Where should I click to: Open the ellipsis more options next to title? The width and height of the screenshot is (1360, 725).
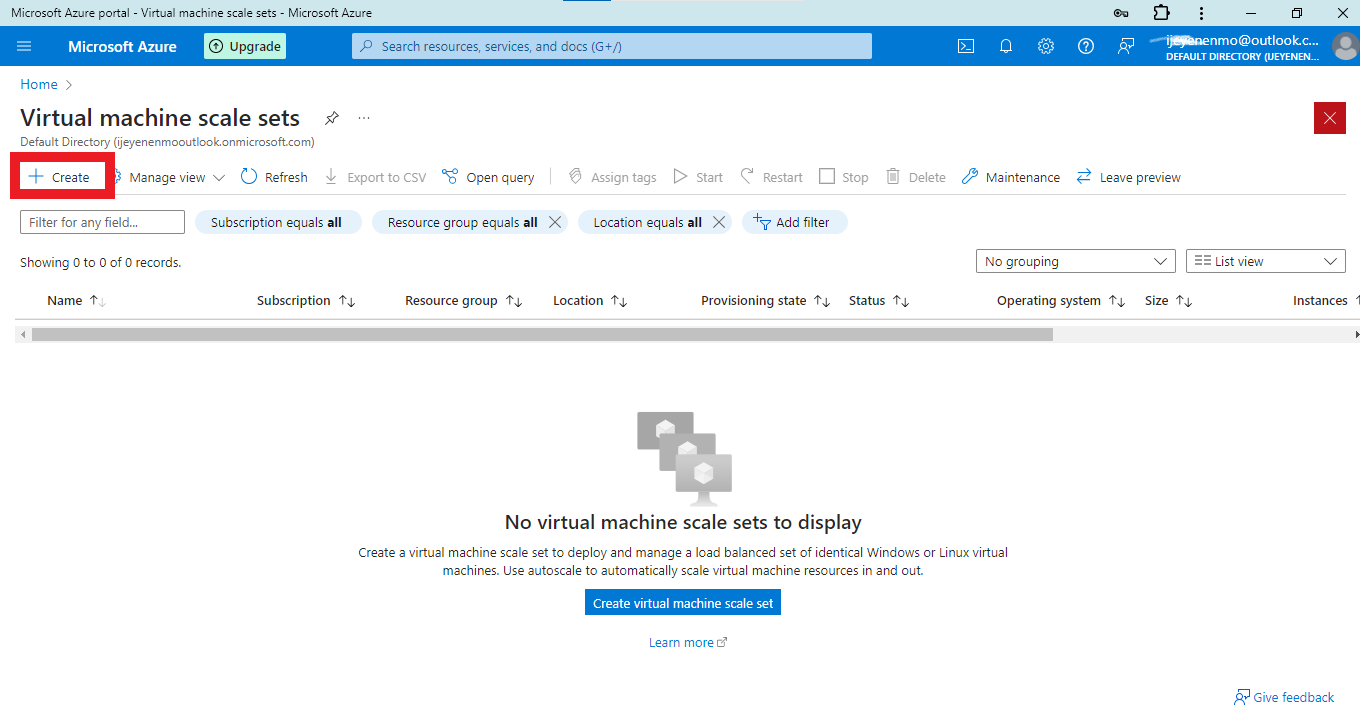[x=364, y=118]
